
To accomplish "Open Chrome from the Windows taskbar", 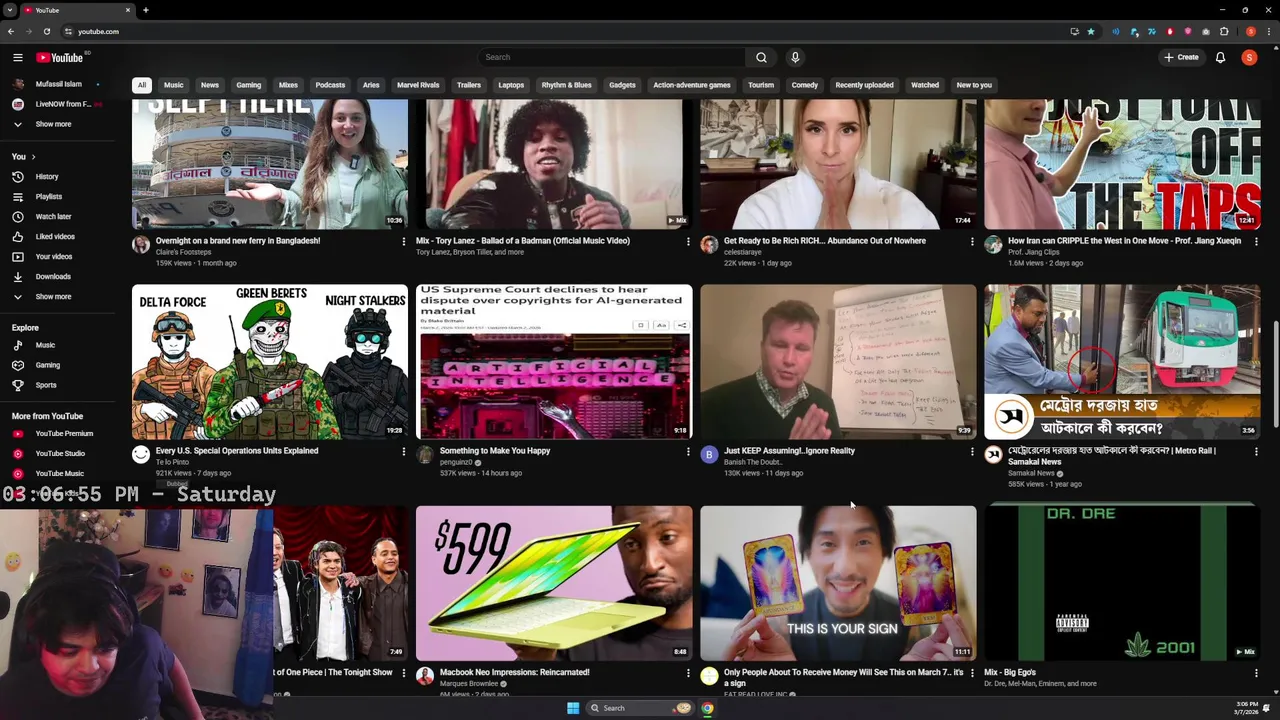I will [x=707, y=708].
